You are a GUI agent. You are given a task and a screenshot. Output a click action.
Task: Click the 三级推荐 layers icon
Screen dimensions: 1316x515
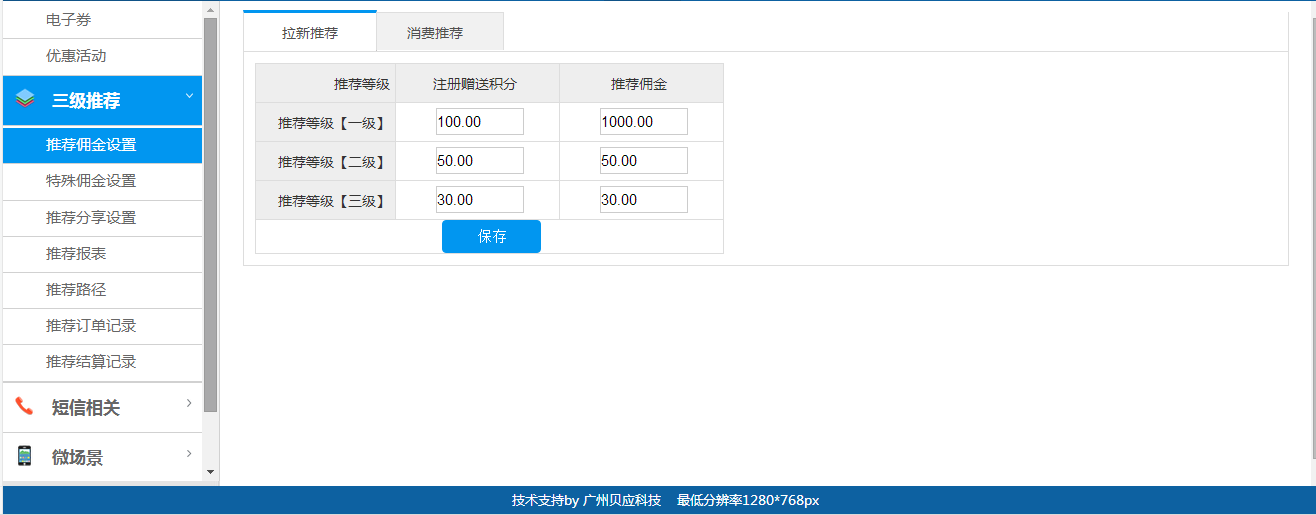[25, 99]
